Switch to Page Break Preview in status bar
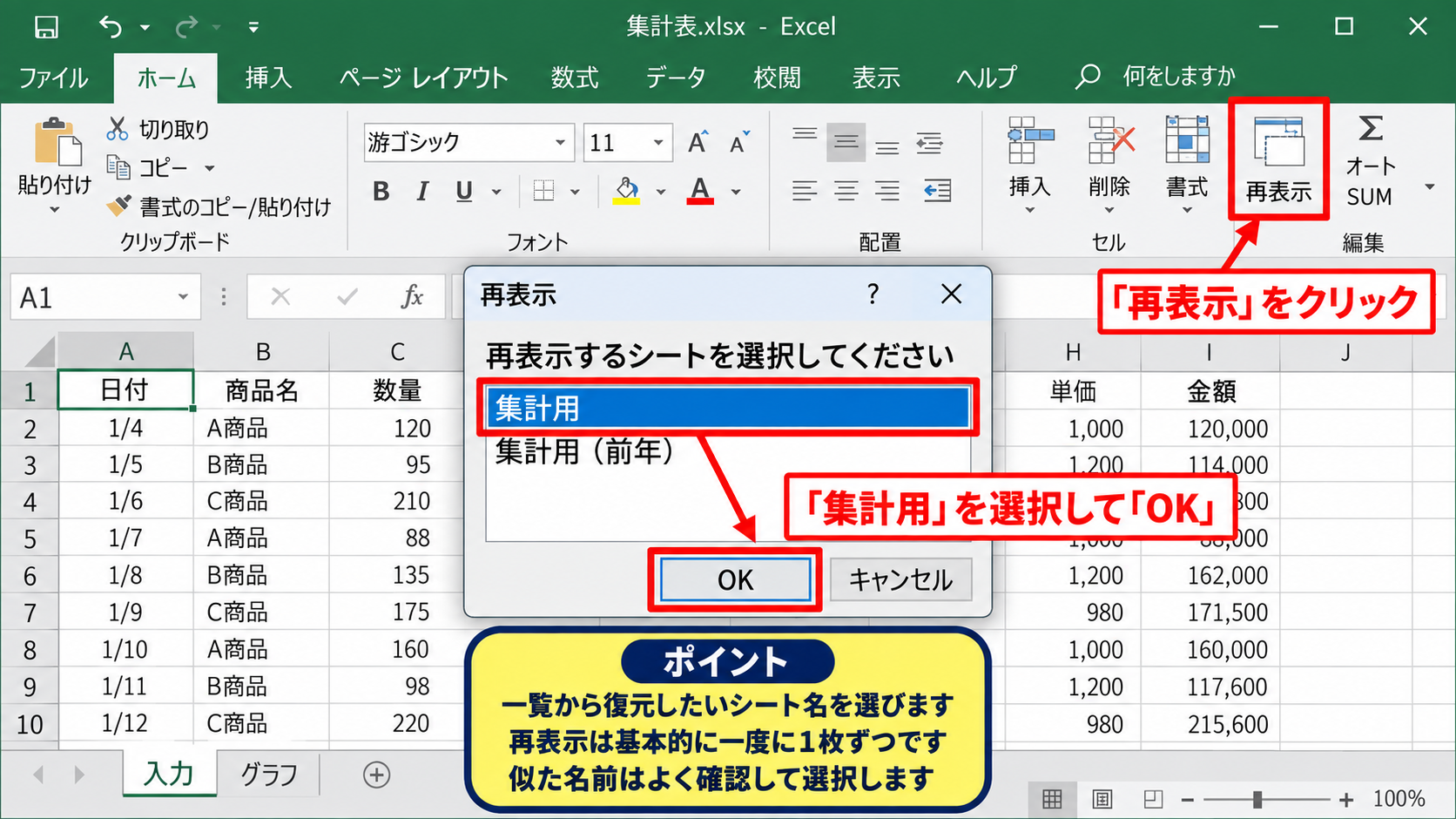The width and height of the screenshot is (1456, 819). point(1153,799)
